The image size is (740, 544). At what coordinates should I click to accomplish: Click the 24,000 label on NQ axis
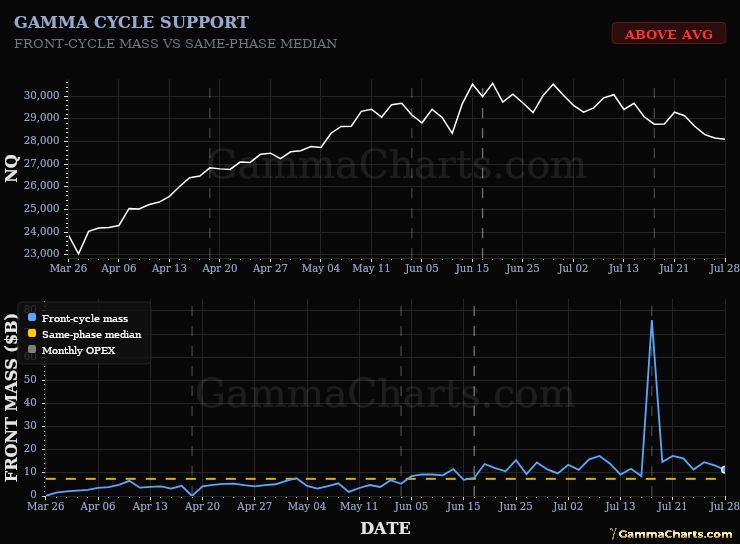coord(42,231)
